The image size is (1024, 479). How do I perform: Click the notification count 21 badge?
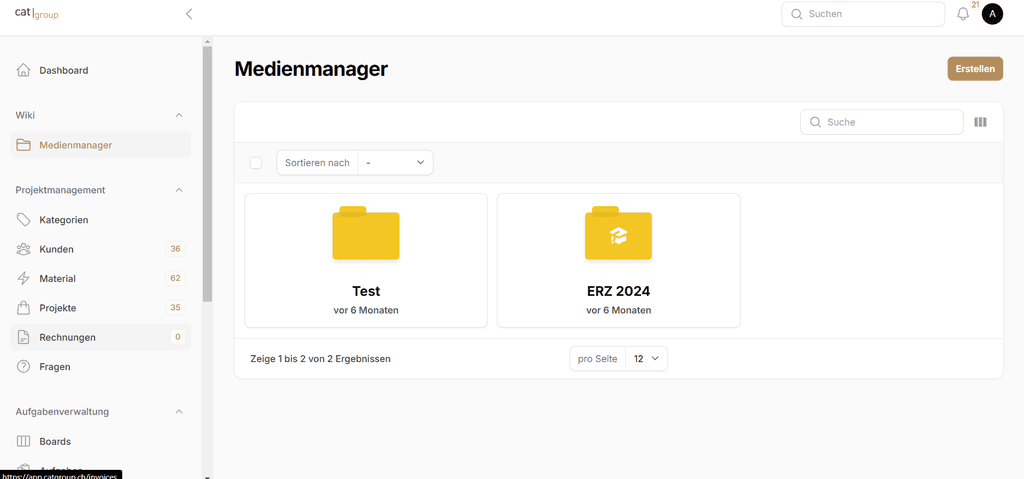coord(975,5)
